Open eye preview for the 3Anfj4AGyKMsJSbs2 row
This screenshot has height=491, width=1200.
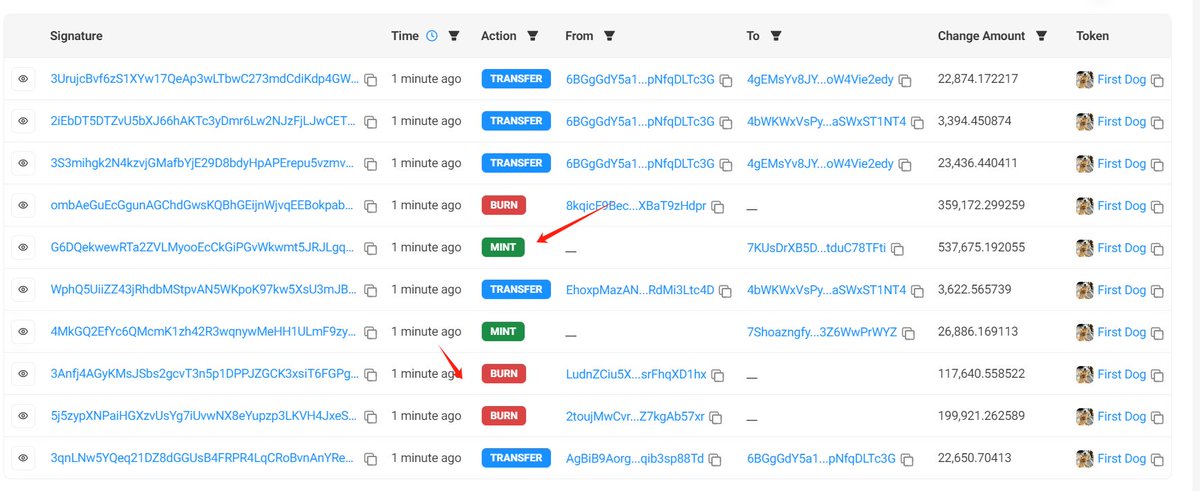(x=23, y=374)
